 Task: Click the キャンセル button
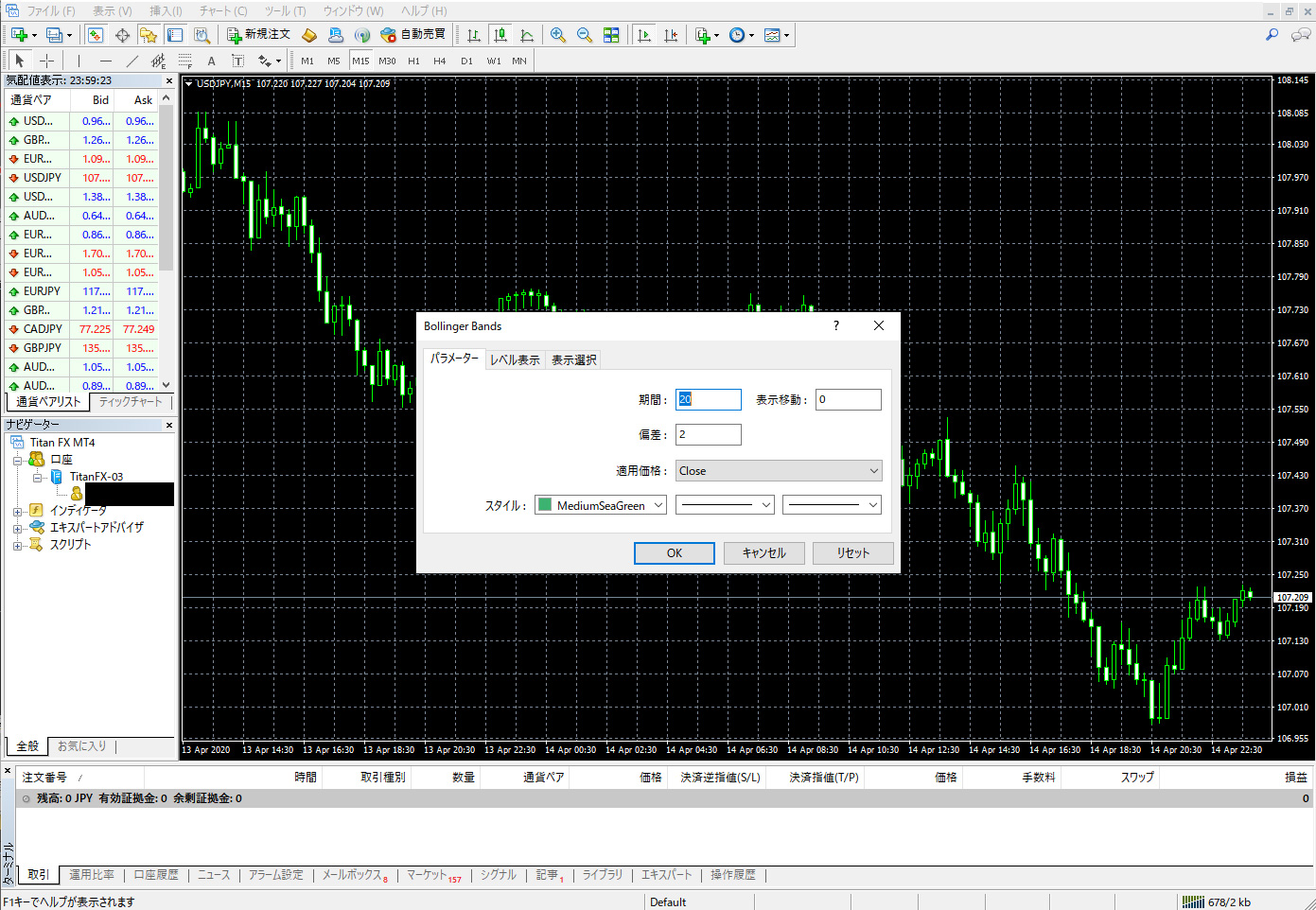click(x=764, y=552)
